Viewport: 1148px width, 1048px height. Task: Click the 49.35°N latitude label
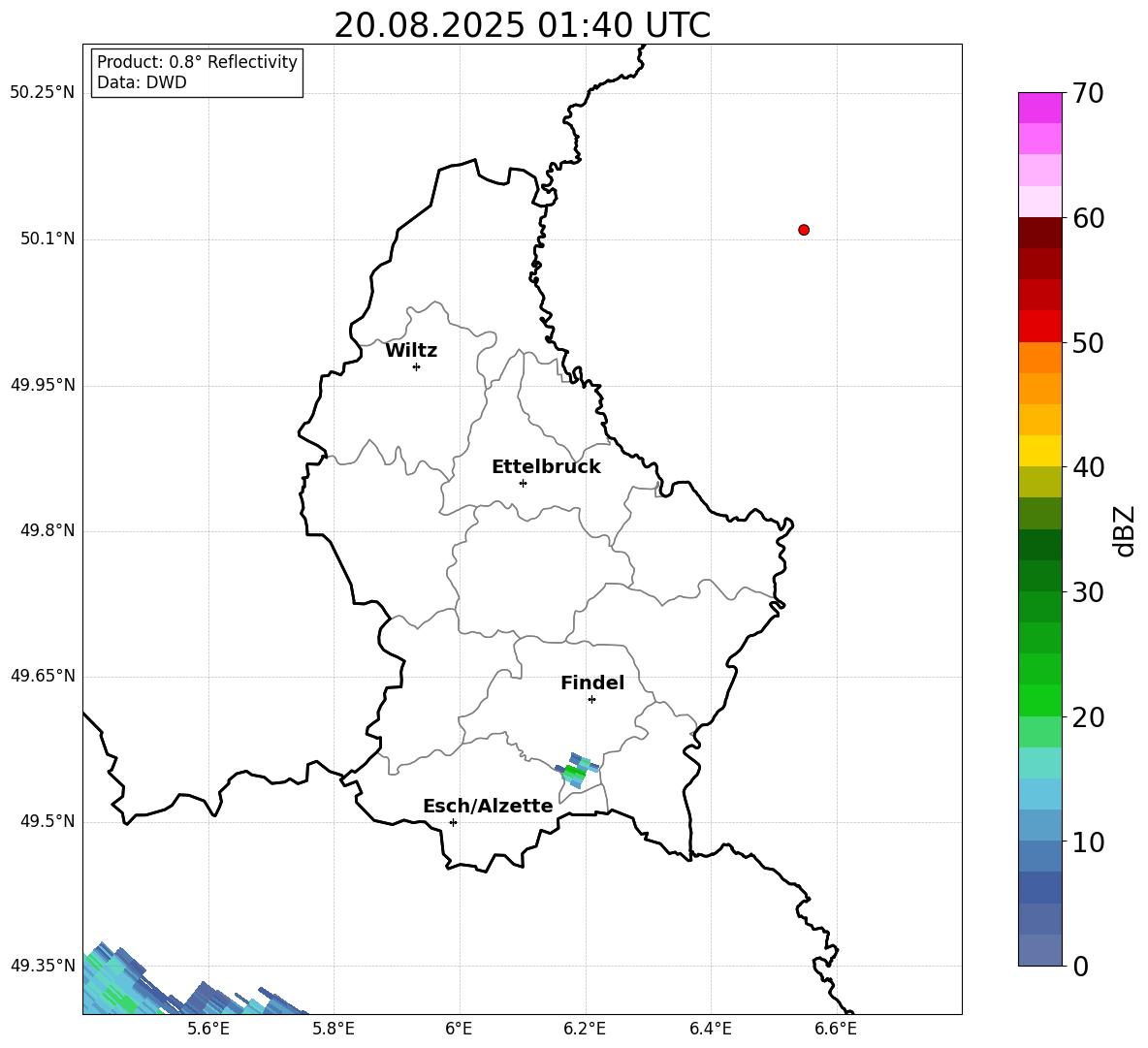click(43, 966)
